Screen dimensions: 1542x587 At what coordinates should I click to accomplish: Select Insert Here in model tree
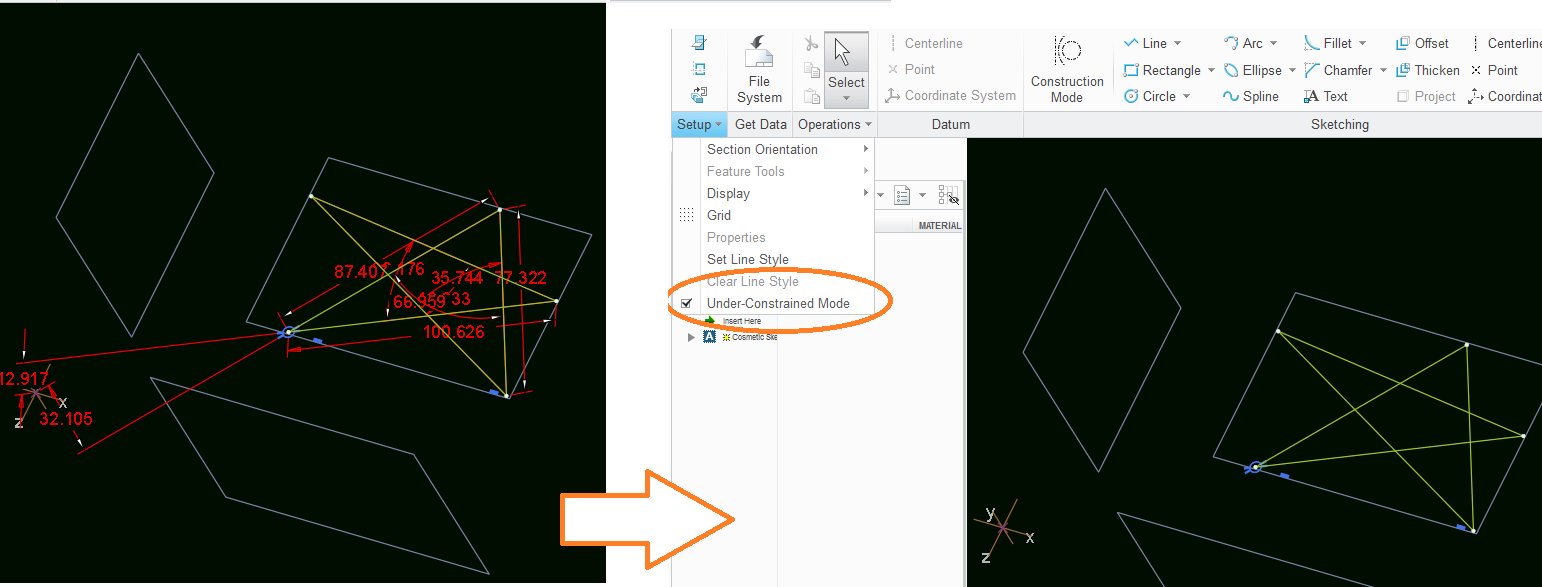[741, 321]
